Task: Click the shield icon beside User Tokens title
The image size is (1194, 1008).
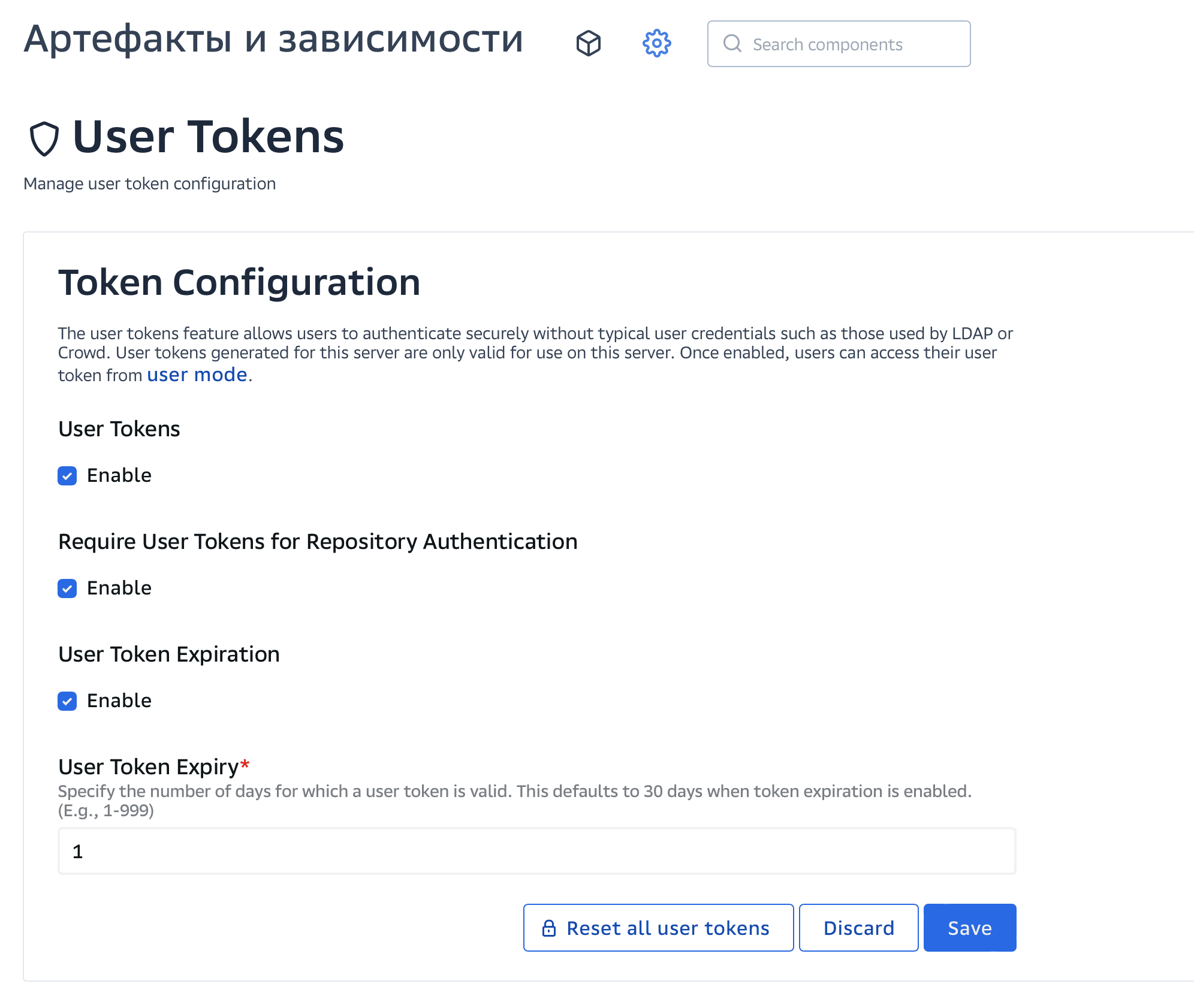Action: (x=44, y=138)
